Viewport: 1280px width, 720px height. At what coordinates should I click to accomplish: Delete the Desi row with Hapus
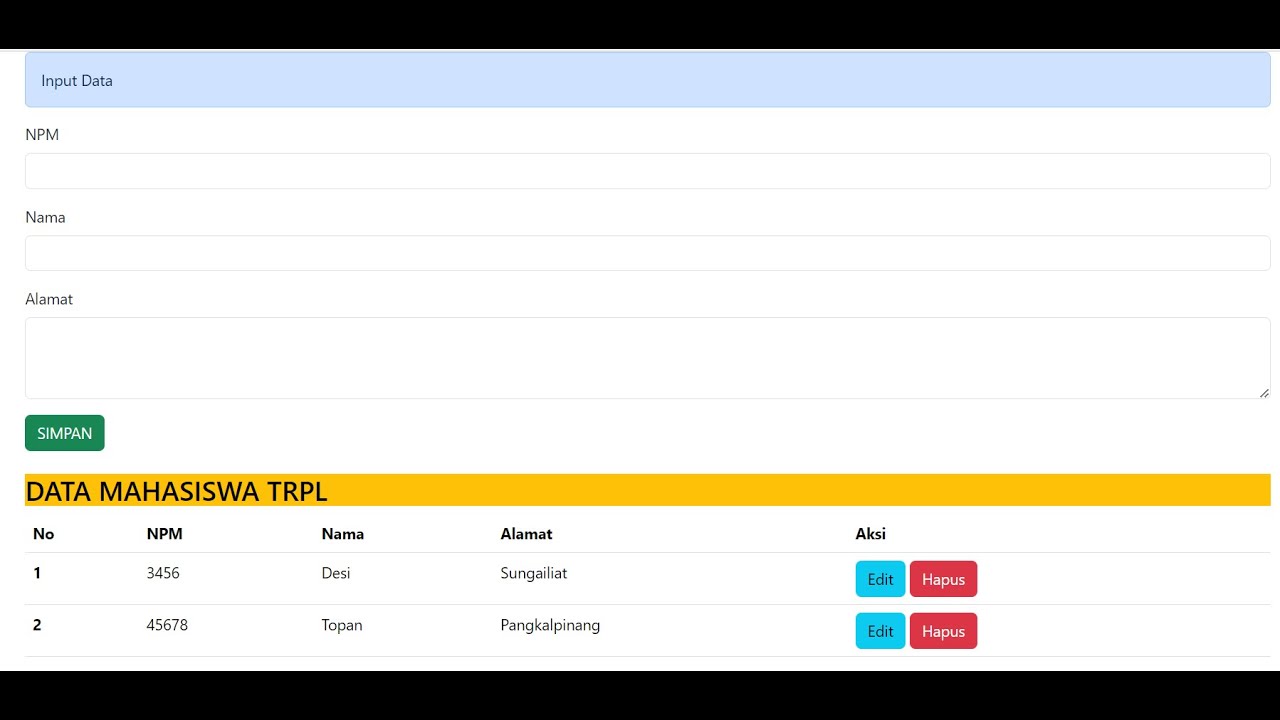[x=943, y=579]
